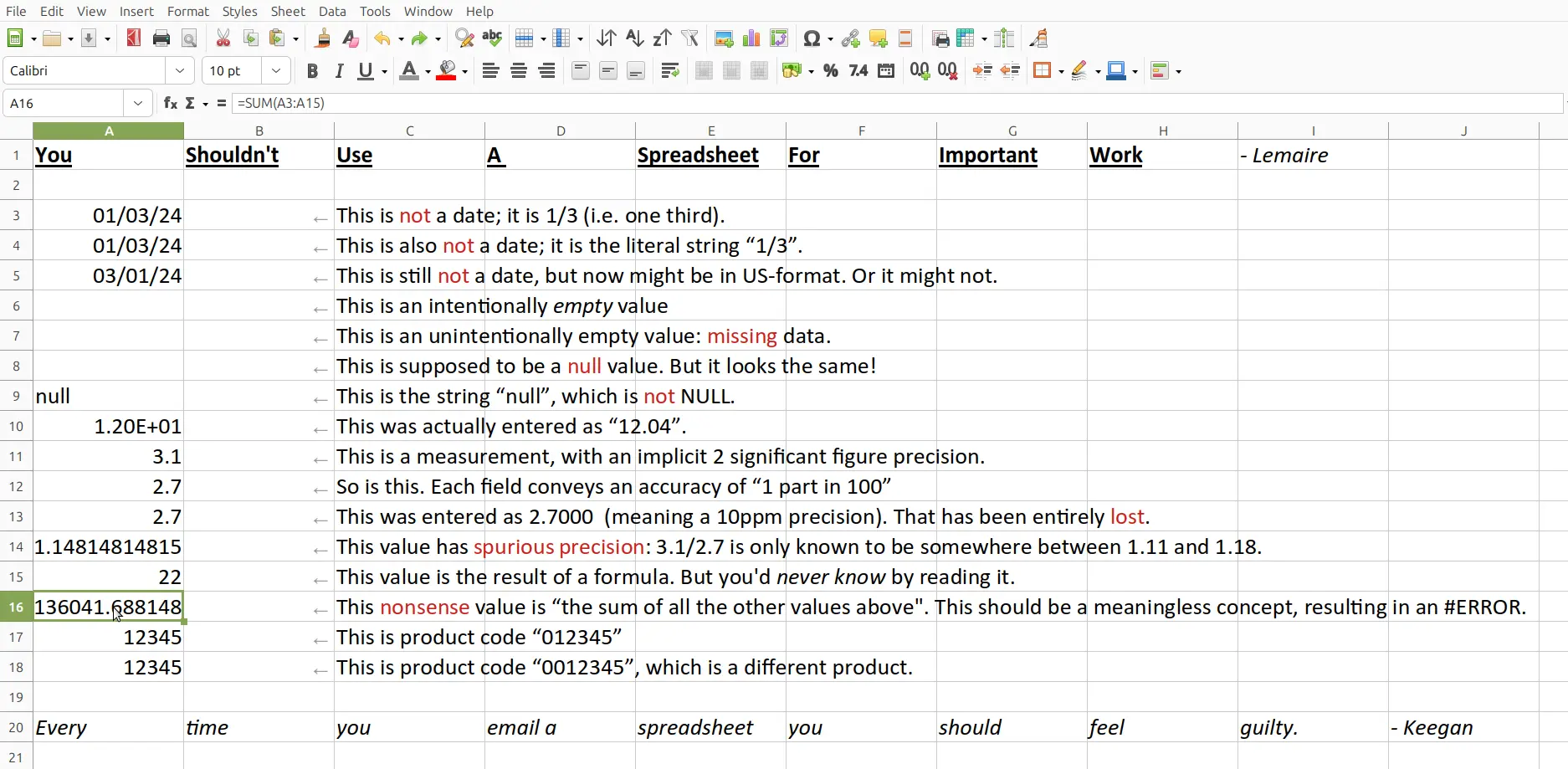This screenshot has height=769, width=1568.
Task: Expand the borders style dropdown arrow
Action: click(1061, 71)
